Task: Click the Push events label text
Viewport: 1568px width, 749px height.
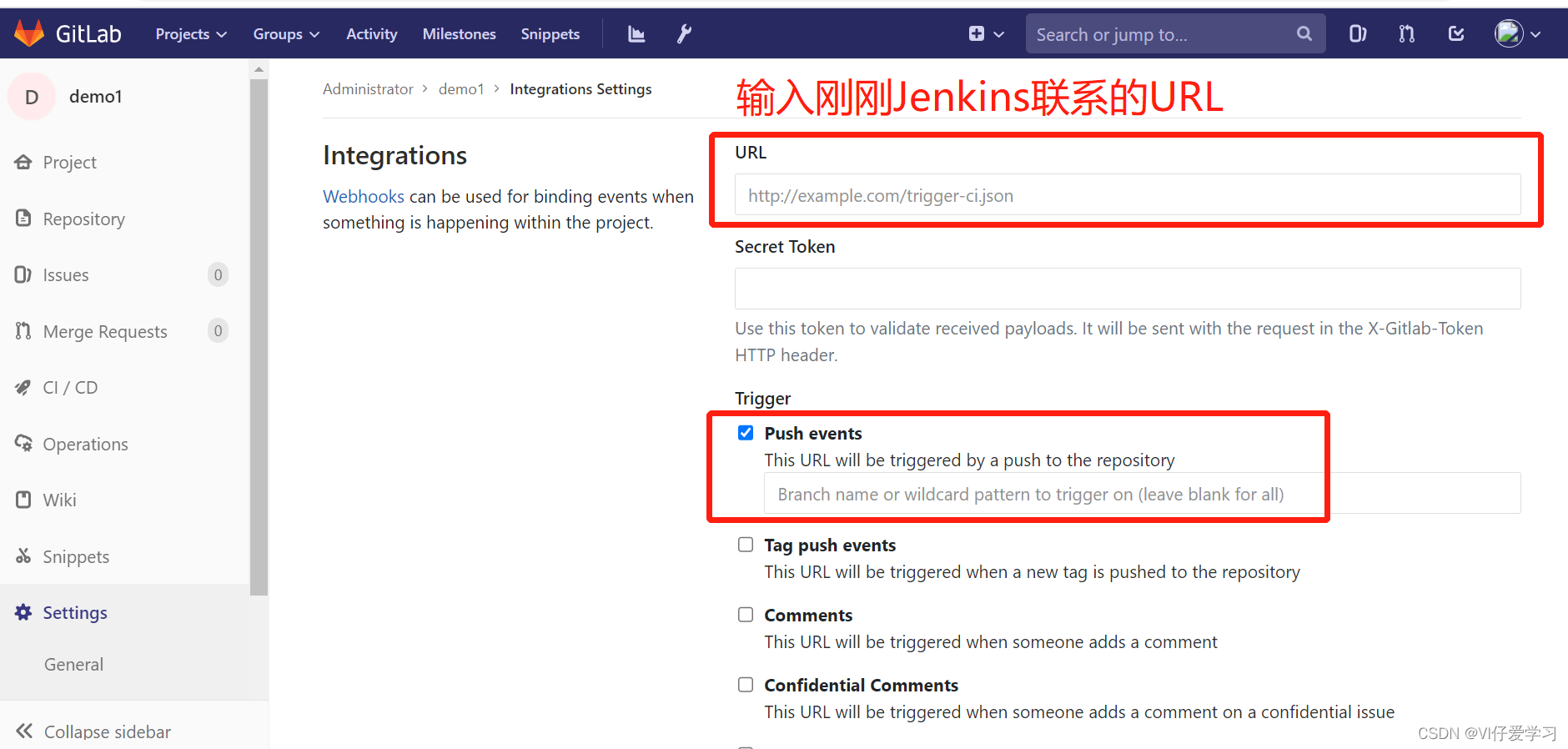Action: click(813, 434)
